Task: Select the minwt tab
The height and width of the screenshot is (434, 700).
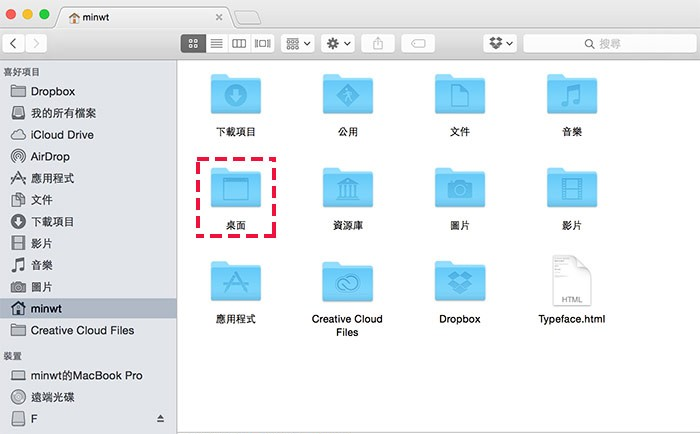Action: click(x=143, y=17)
